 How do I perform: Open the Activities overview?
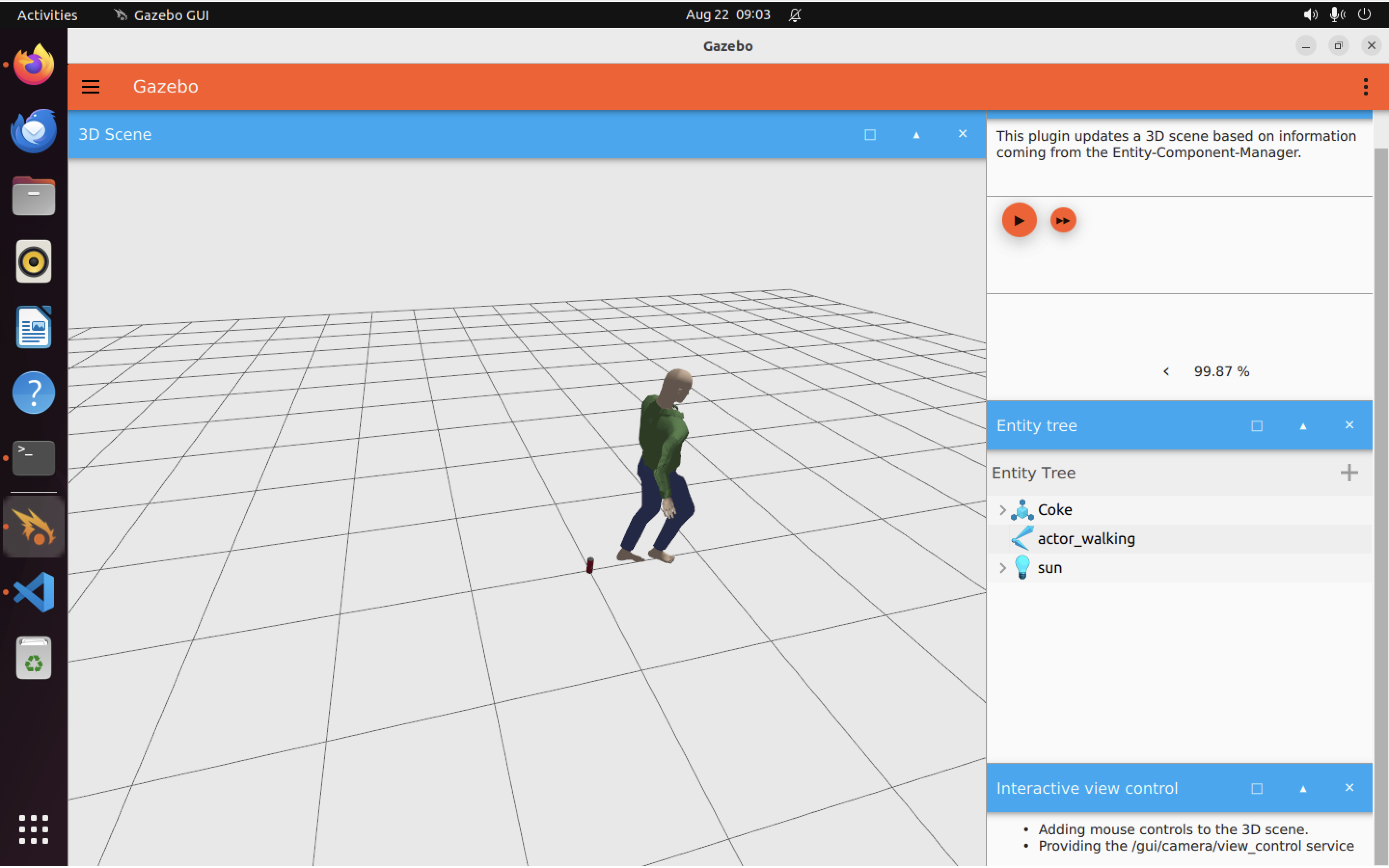tap(47, 15)
